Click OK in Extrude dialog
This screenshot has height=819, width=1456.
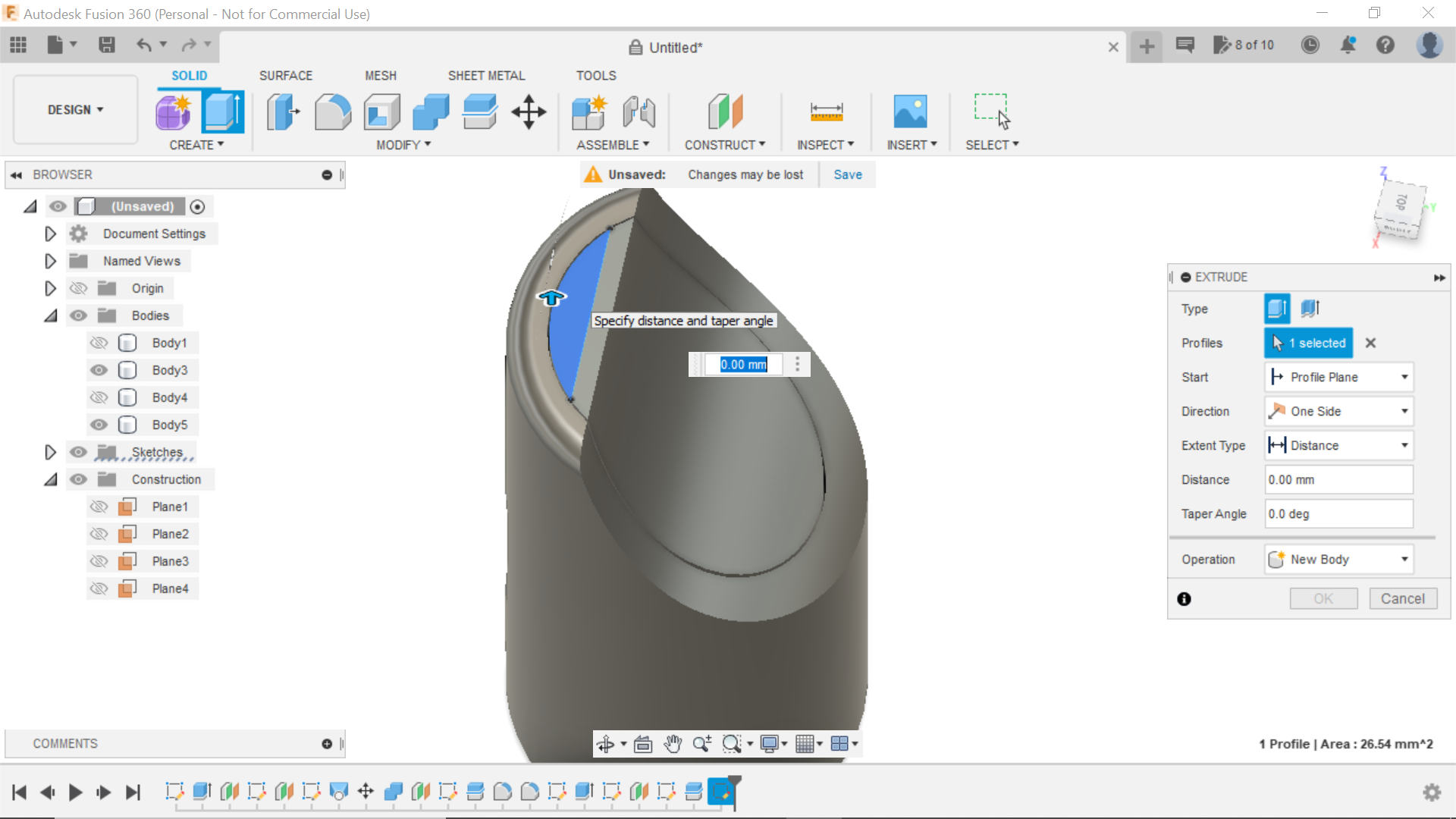point(1323,598)
